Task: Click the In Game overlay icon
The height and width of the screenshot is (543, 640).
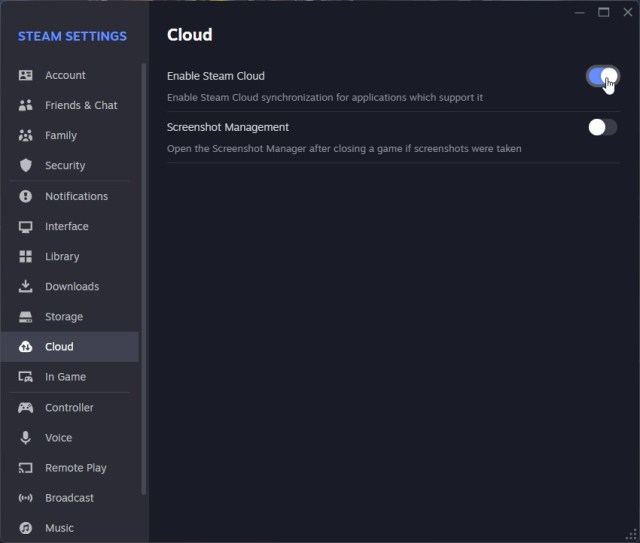Action: (x=25, y=377)
